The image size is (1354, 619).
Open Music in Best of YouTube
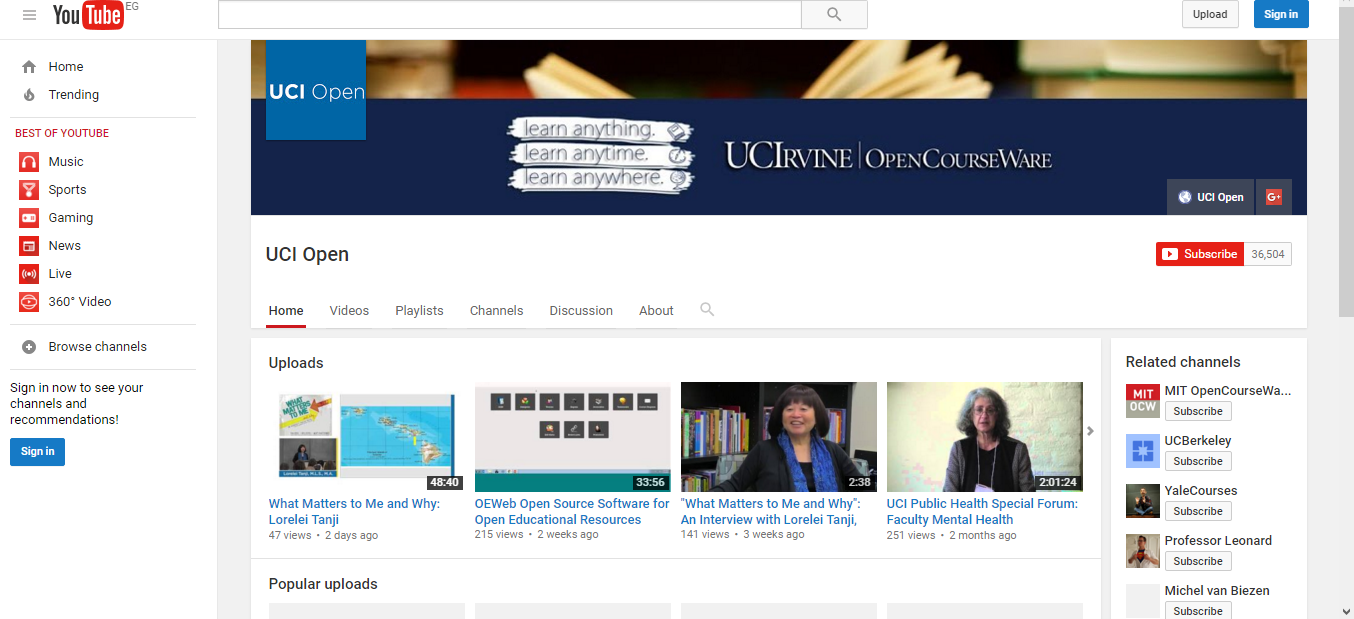pyautogui.click(x=66, y=162)
